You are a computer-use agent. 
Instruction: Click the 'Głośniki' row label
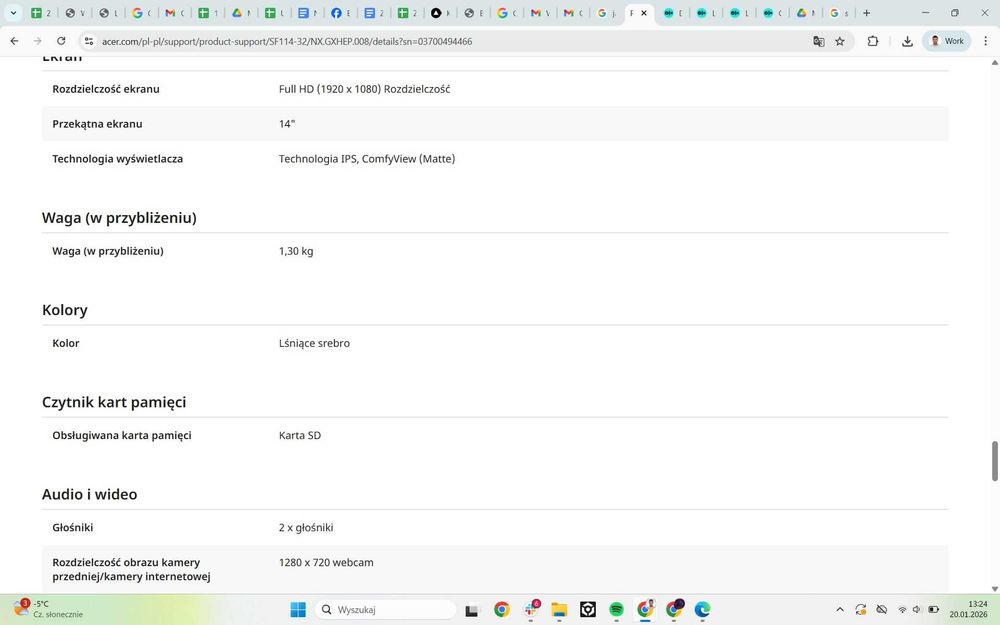click(73, 528)
